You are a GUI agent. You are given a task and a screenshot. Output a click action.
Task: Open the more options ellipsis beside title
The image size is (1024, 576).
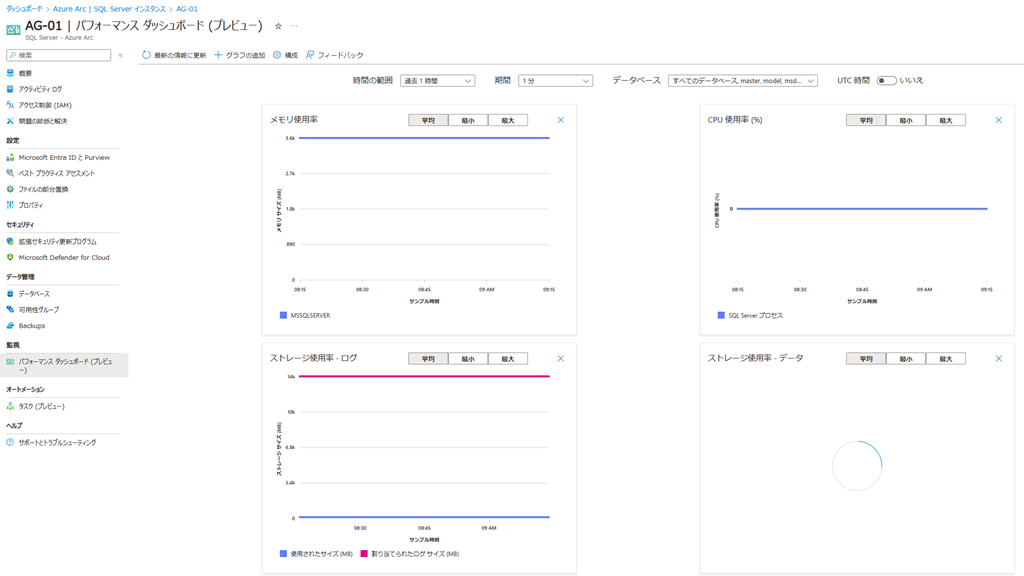pos(295,26)
